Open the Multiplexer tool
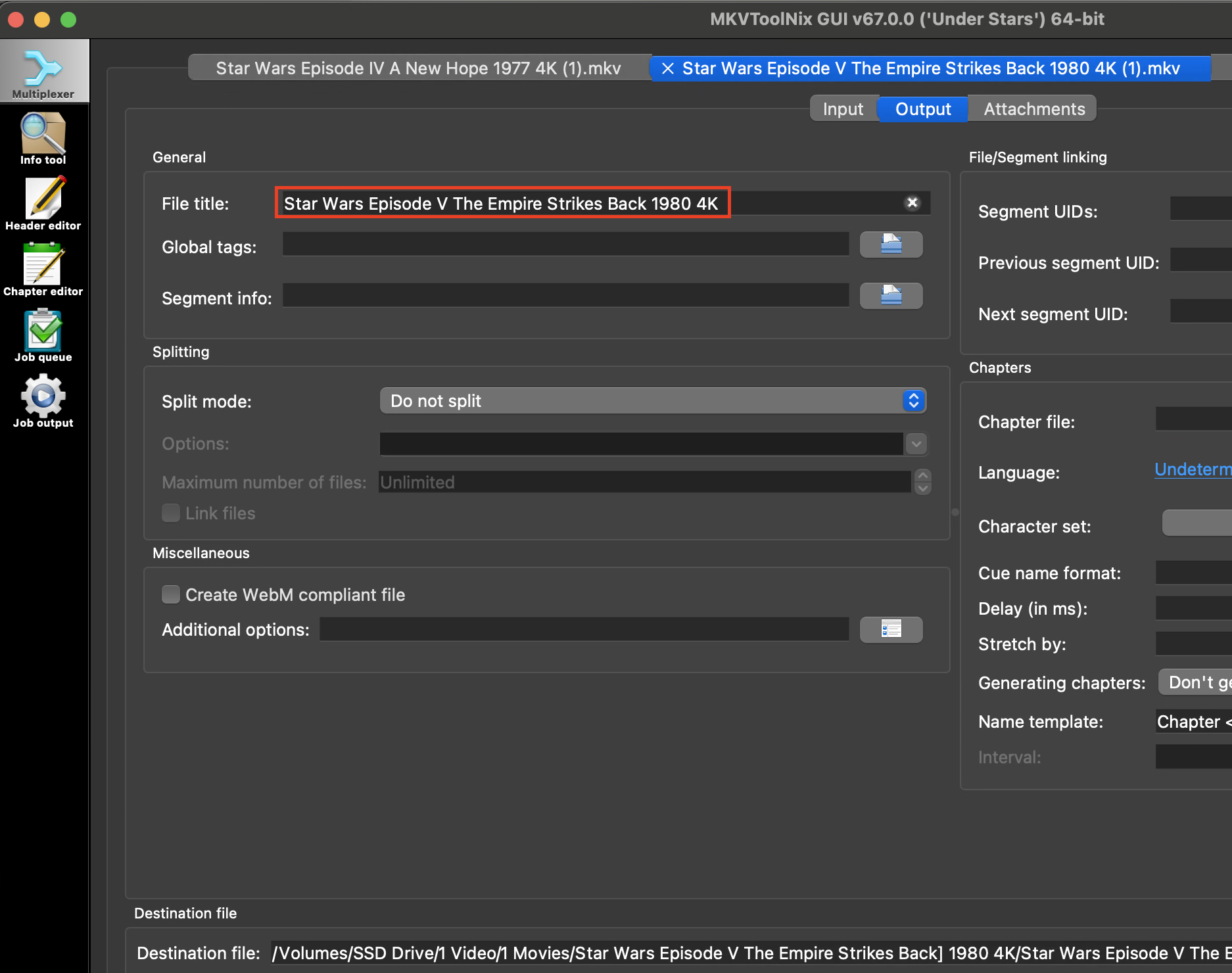The image size is (1232, 973). click(x=43, y=71)
